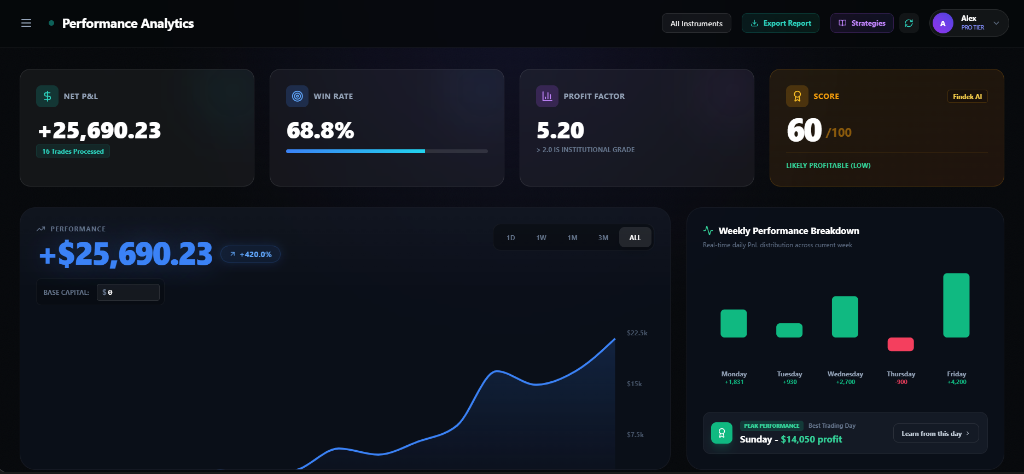The image size is (1024, 474).
Task: Select the 1M time range
Action: (572, 238)
